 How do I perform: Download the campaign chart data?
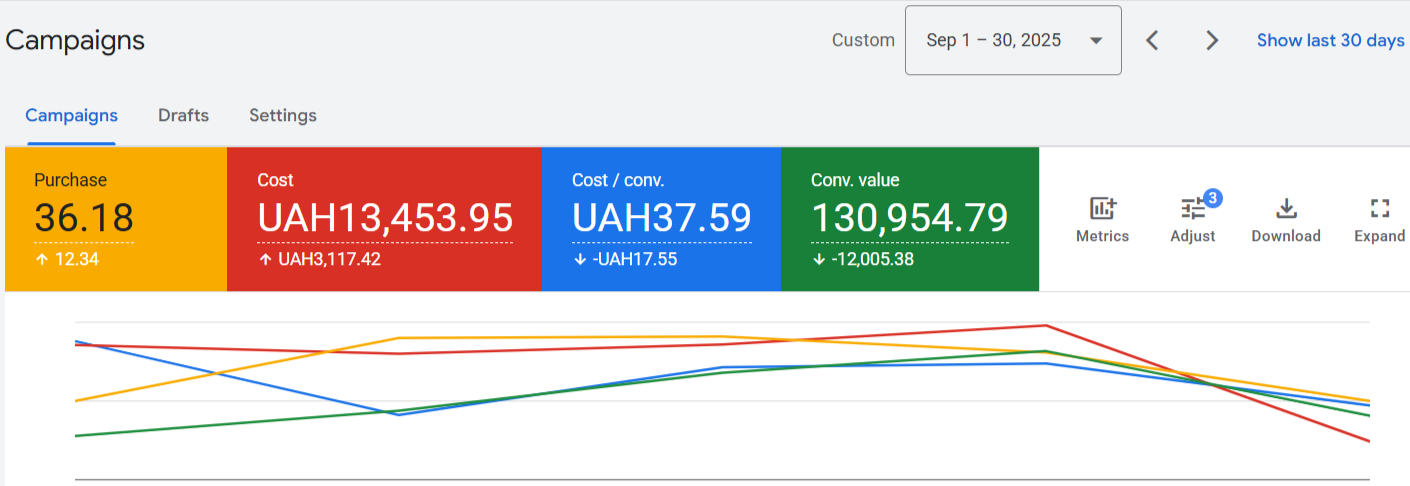(x=1286, y=219)
